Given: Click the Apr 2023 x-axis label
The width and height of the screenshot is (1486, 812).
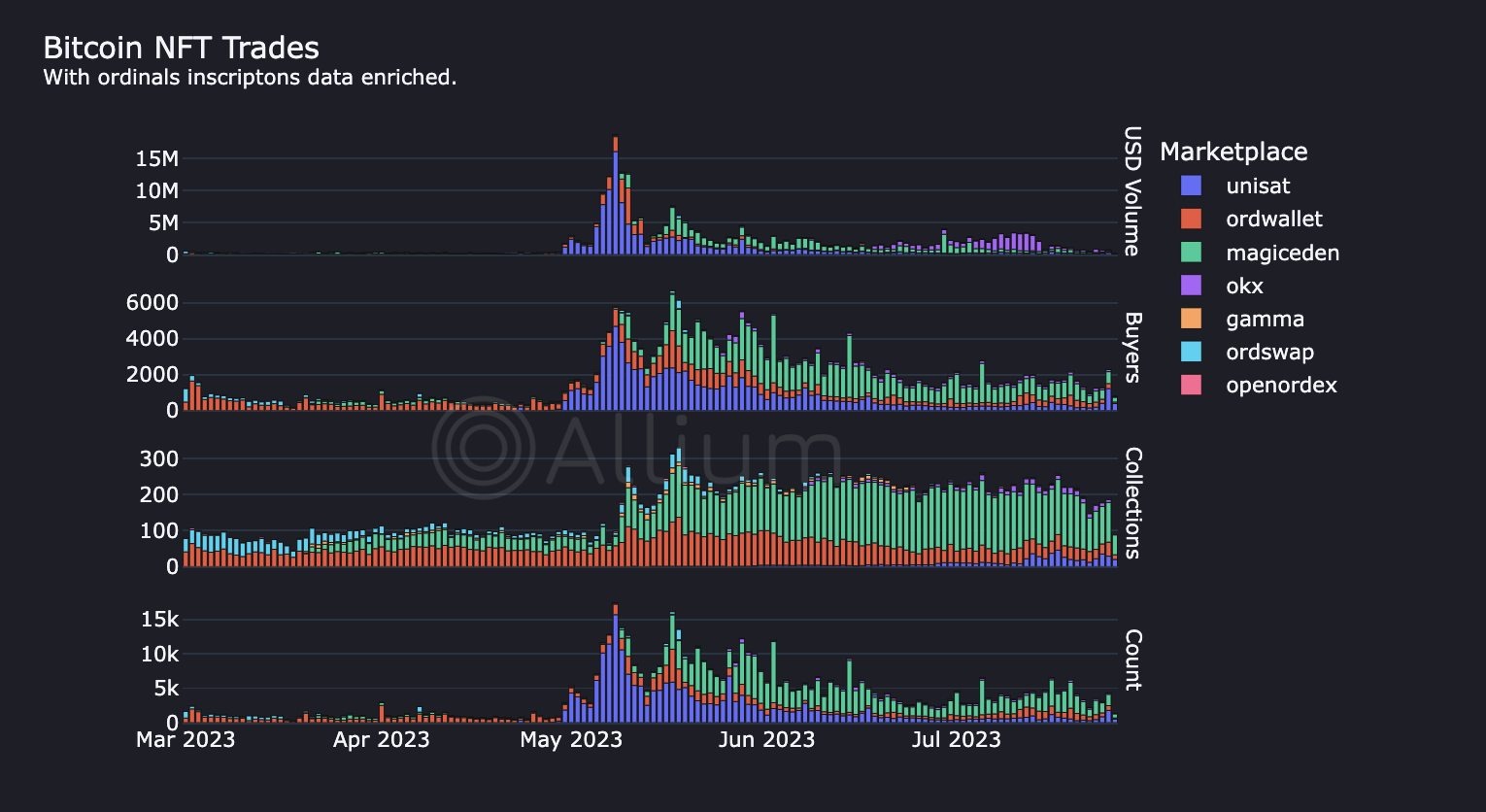Looking at the screenshot, I should coord(381,740).
